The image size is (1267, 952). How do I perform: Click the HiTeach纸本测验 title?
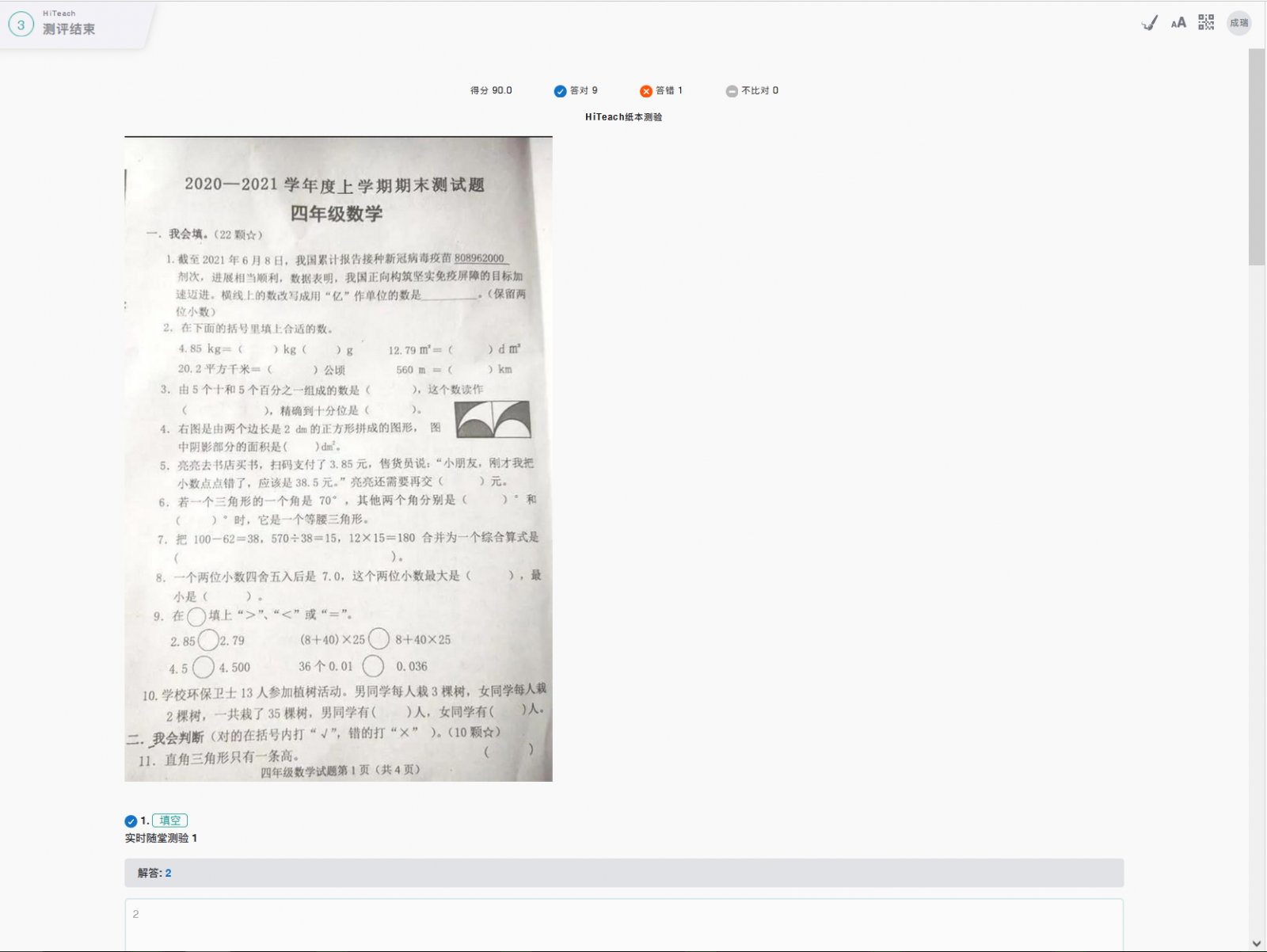coord(623,117)
